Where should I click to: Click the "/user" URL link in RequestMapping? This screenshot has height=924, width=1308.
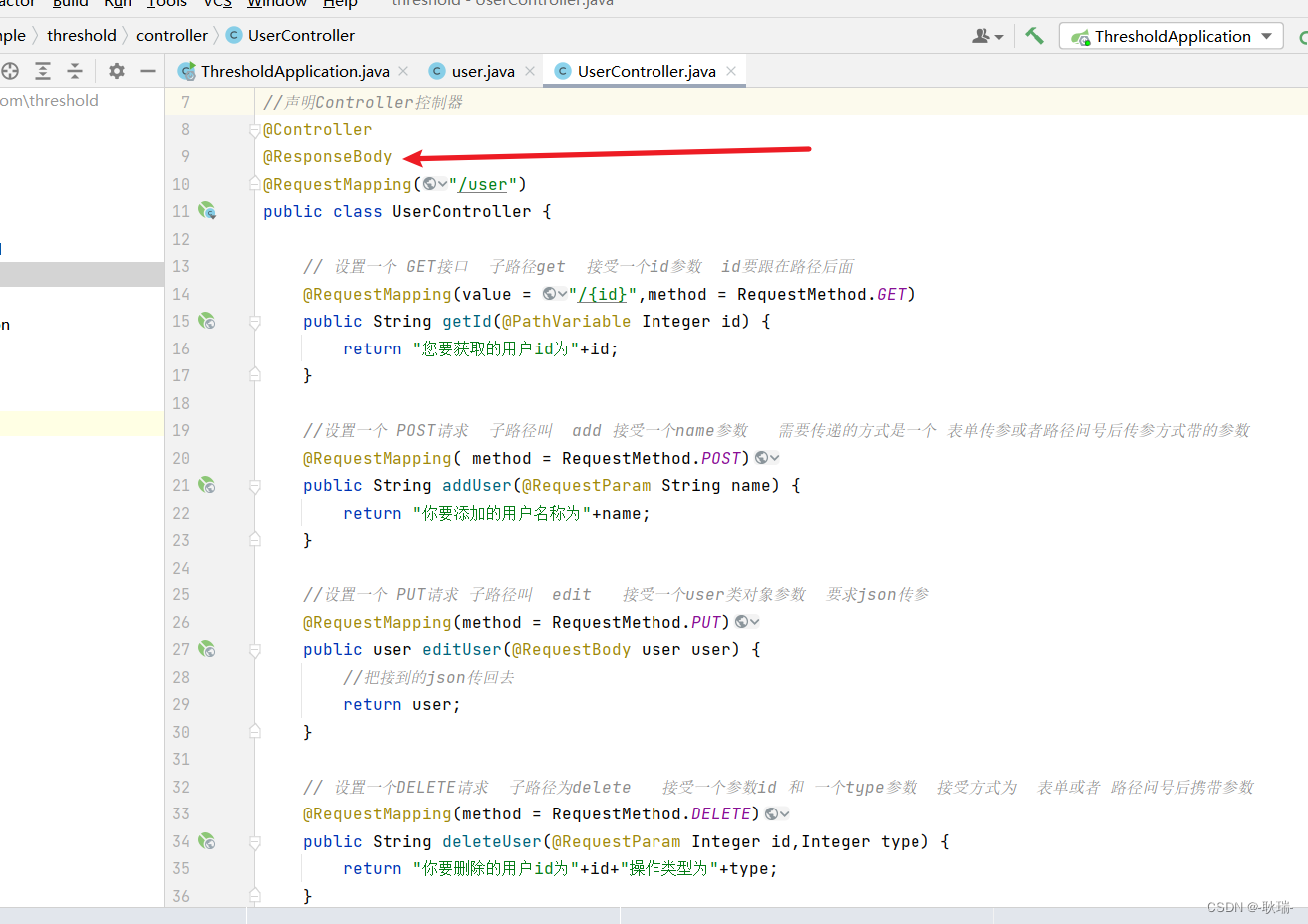coord(483,184)
